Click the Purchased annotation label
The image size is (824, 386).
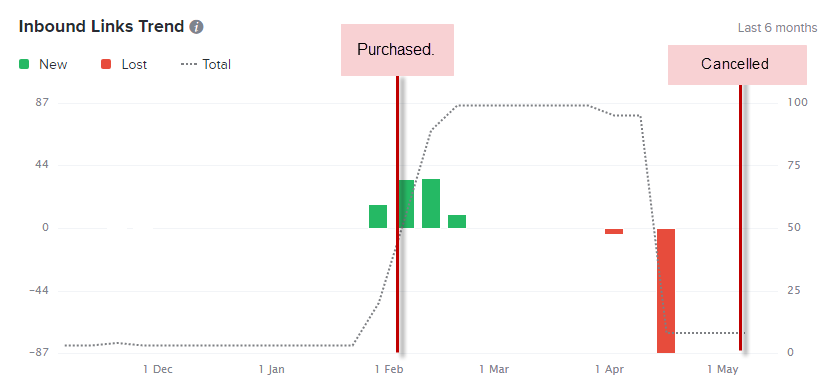[397, 50]
